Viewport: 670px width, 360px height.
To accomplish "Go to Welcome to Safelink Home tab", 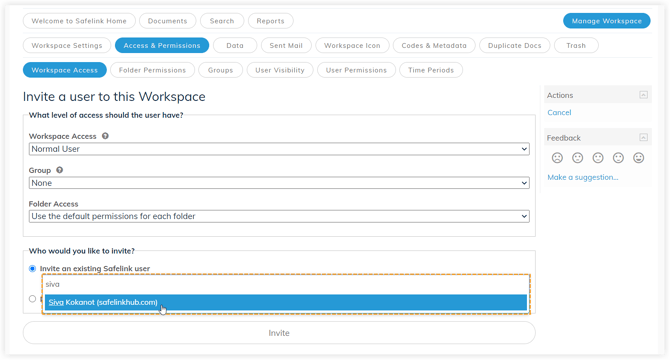I will tap(79, 21).
